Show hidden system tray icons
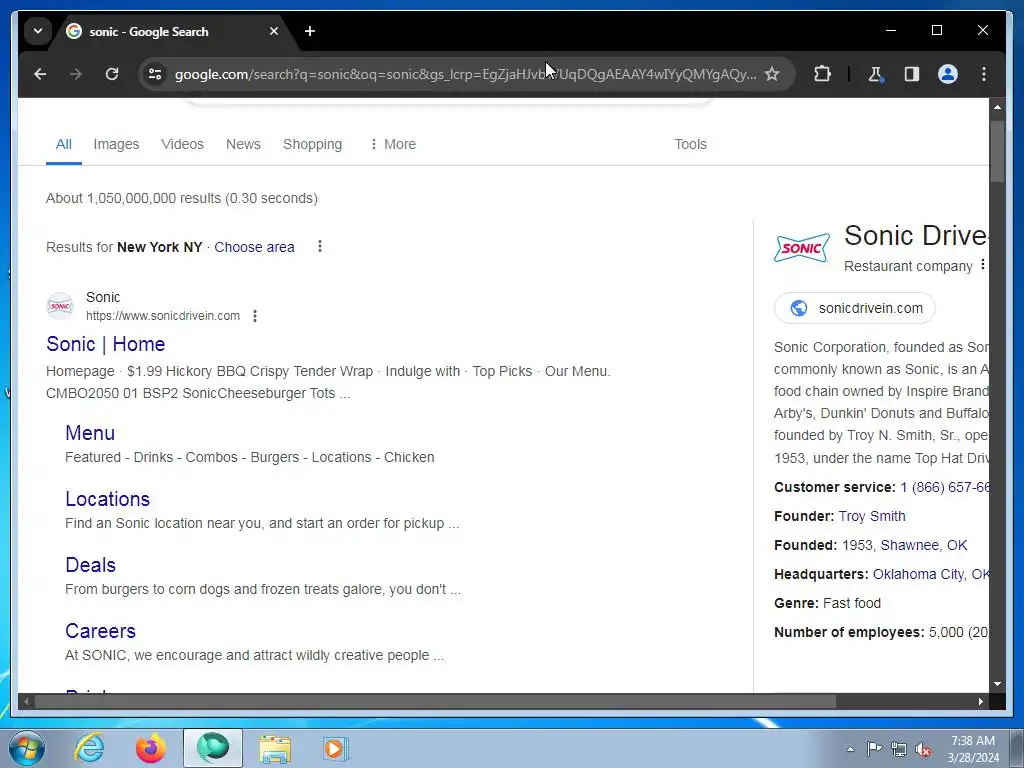Image resolution: width=1024 pixels, height=768 pixels. [850, 749]
